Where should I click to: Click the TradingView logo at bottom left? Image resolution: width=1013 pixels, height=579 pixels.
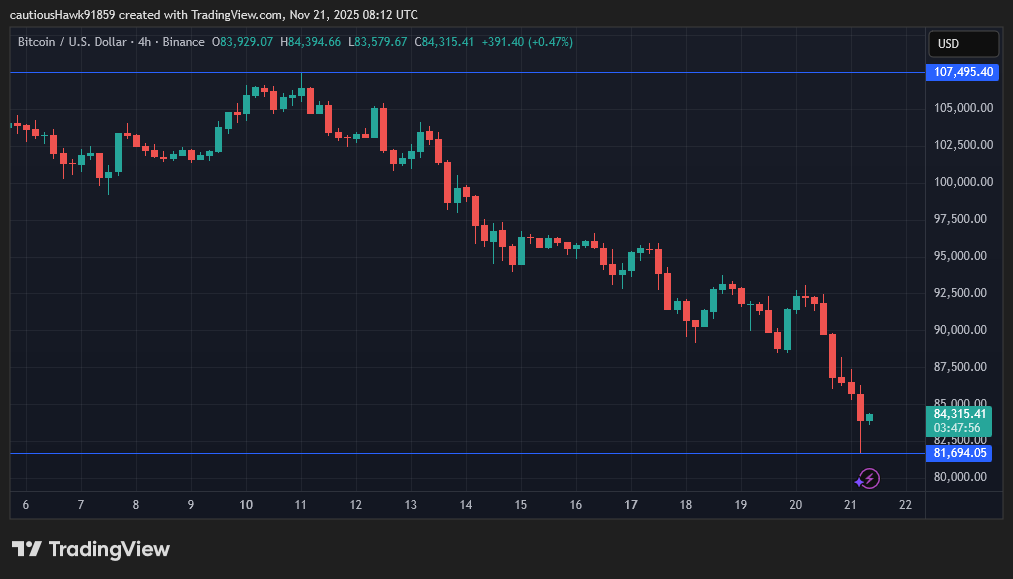point(90,548)
